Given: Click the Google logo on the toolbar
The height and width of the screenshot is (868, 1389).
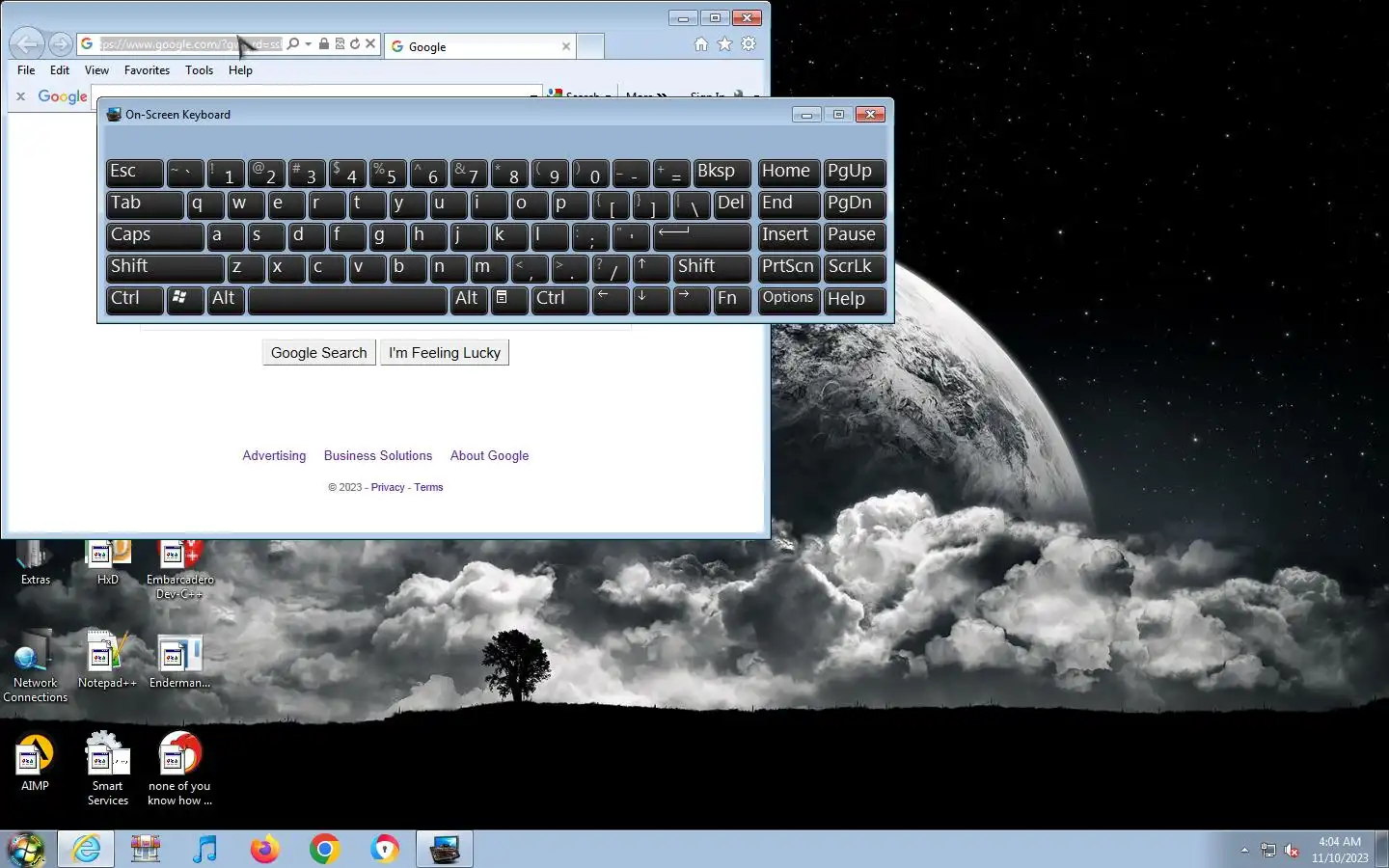Looking at the screenshot, I should tap(63, 96).
